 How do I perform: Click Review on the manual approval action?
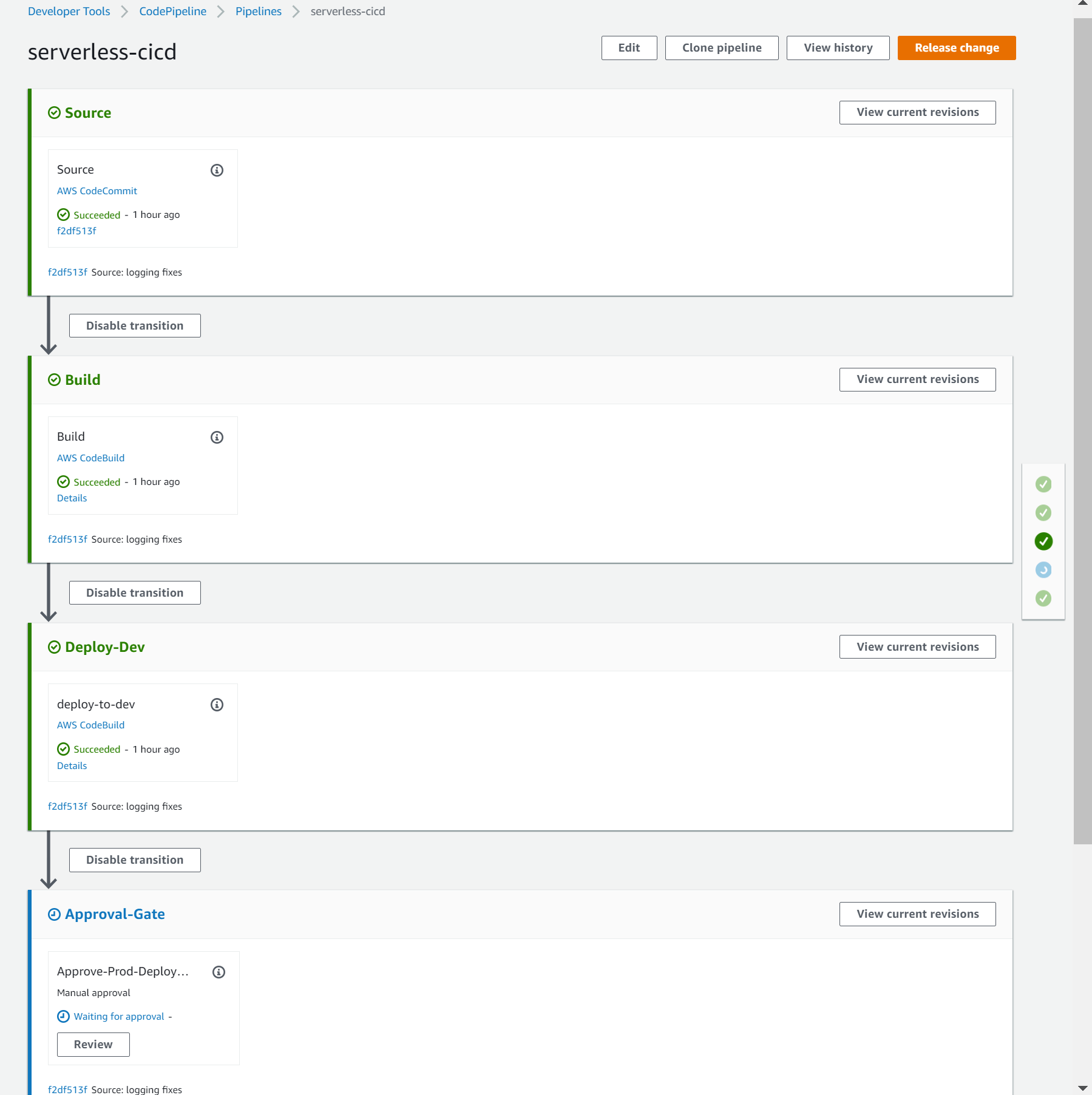(x=93, y=1045)
